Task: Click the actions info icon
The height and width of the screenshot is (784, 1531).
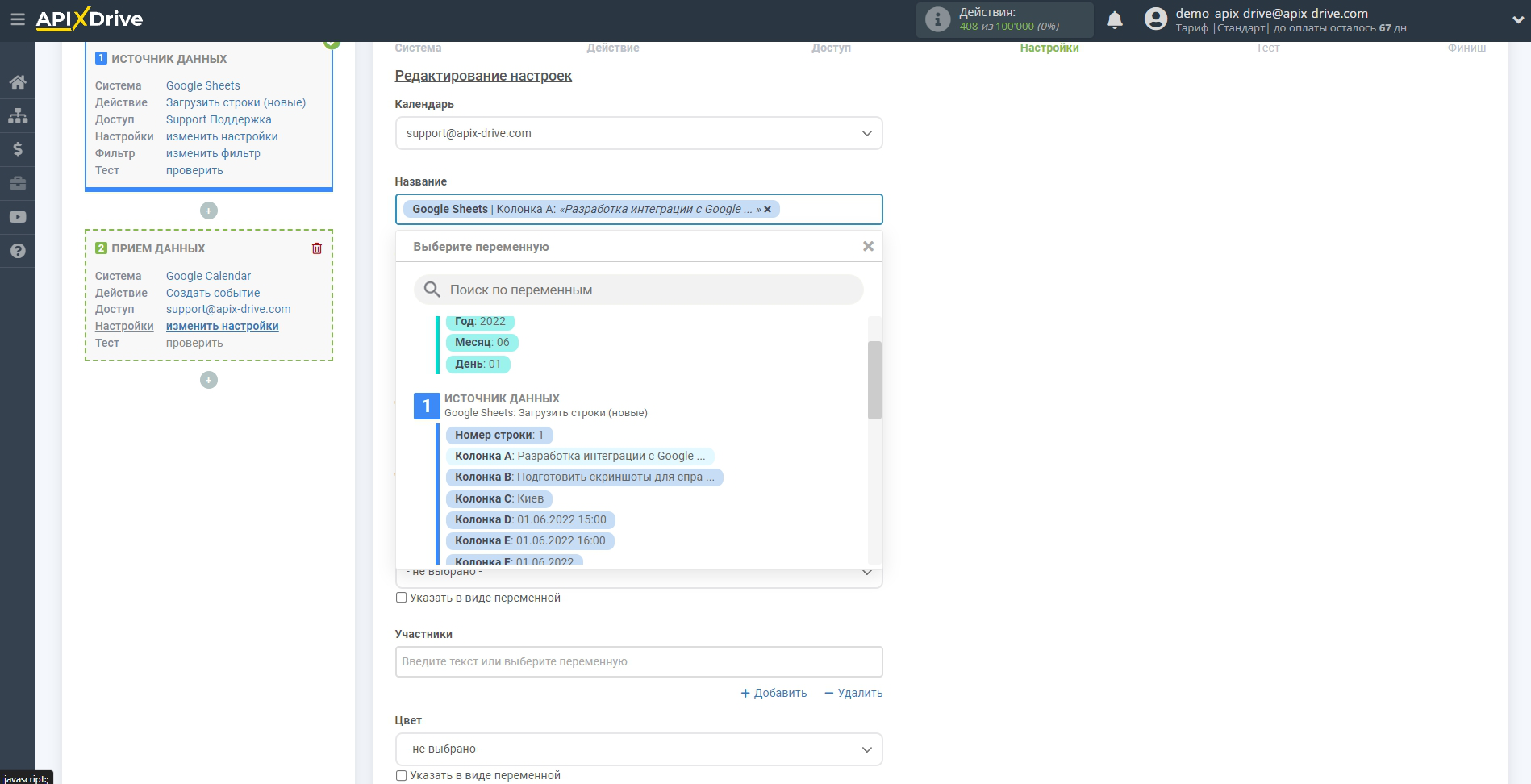Action: pyautogui.click(x=937, y=19)
